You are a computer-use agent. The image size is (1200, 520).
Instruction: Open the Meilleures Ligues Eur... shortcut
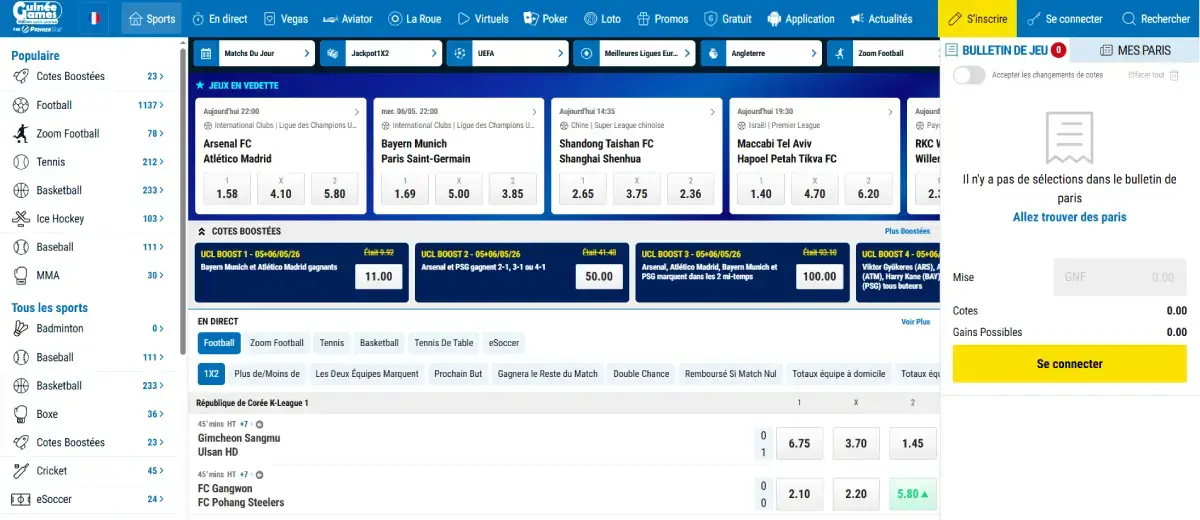pos(634,53)
